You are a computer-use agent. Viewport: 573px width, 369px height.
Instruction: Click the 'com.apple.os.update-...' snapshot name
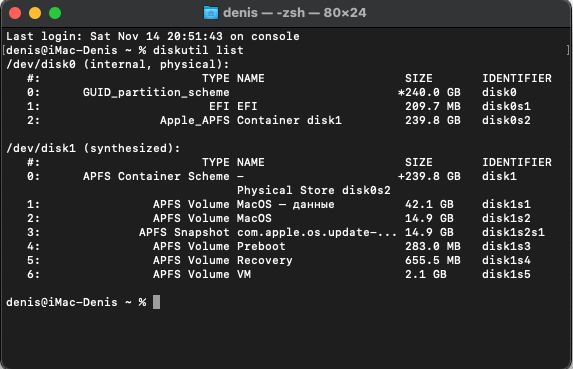pyautogui.click(x=316, y=232)
